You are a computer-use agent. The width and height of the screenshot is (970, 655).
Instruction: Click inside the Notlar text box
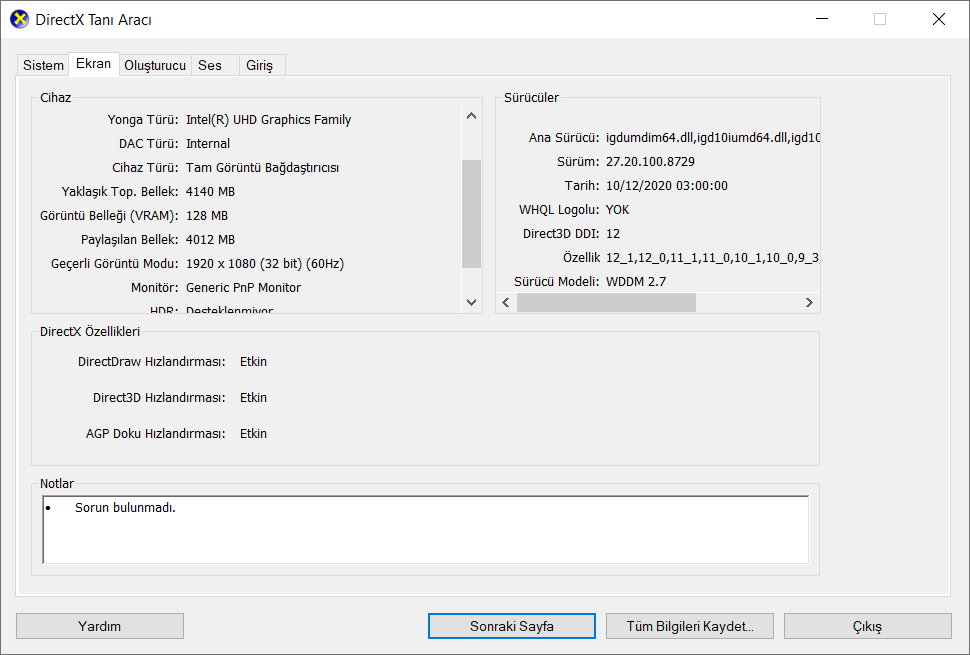tap(426, 529)
